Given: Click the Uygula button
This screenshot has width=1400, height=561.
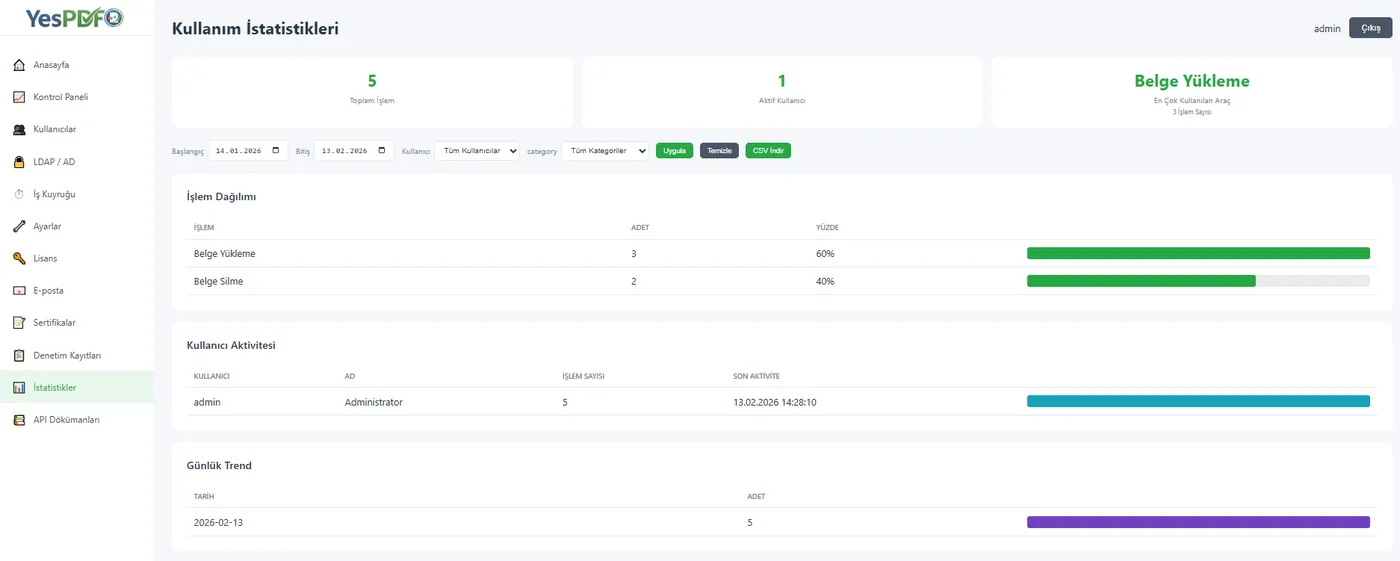Looking at the screenshot, I should tap(674, 151).
